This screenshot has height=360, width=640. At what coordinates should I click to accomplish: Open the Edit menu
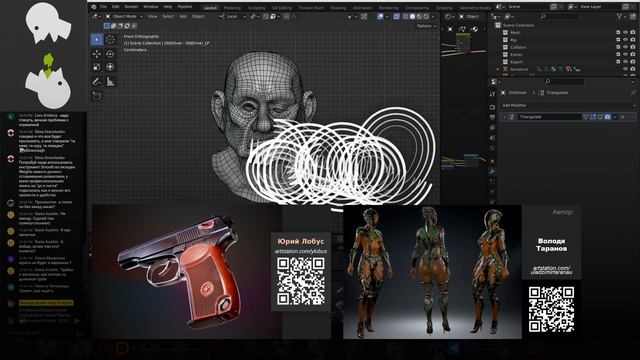tap(116, 7)
